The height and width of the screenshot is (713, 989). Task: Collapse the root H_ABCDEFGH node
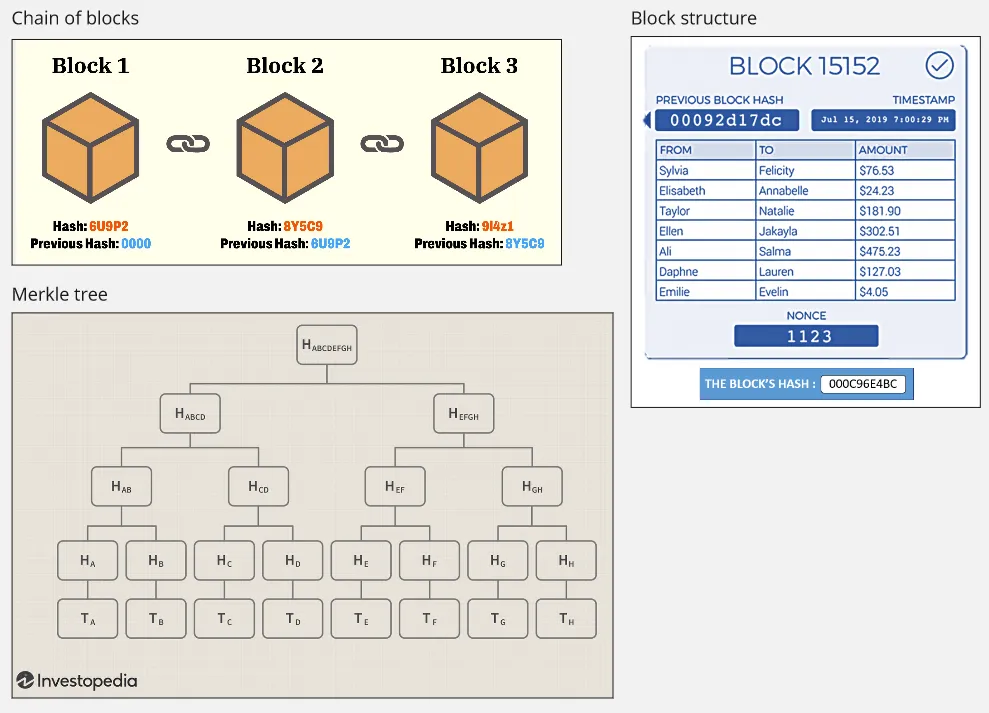point(326,344)
